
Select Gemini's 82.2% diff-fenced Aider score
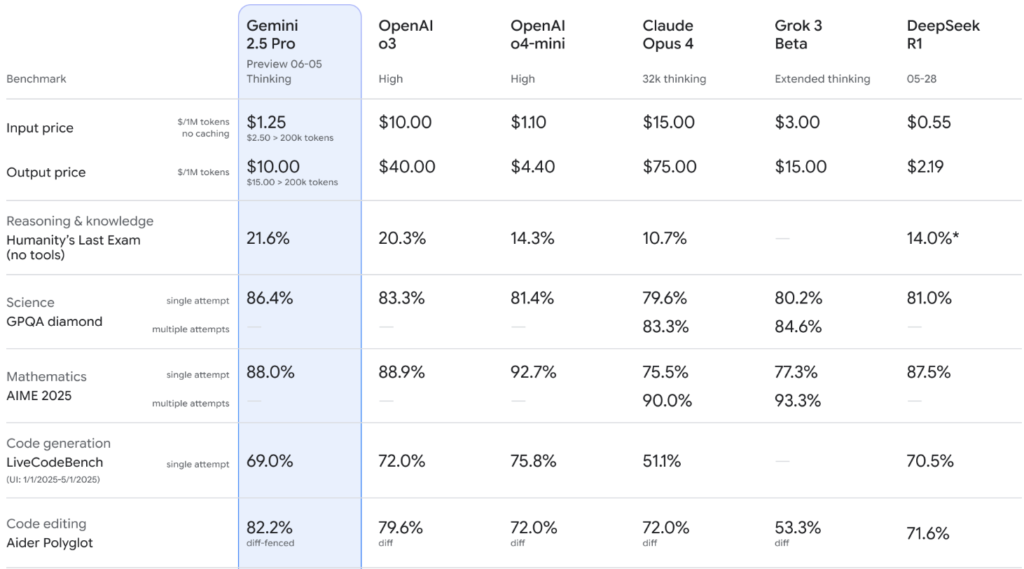tap(270, 527)
